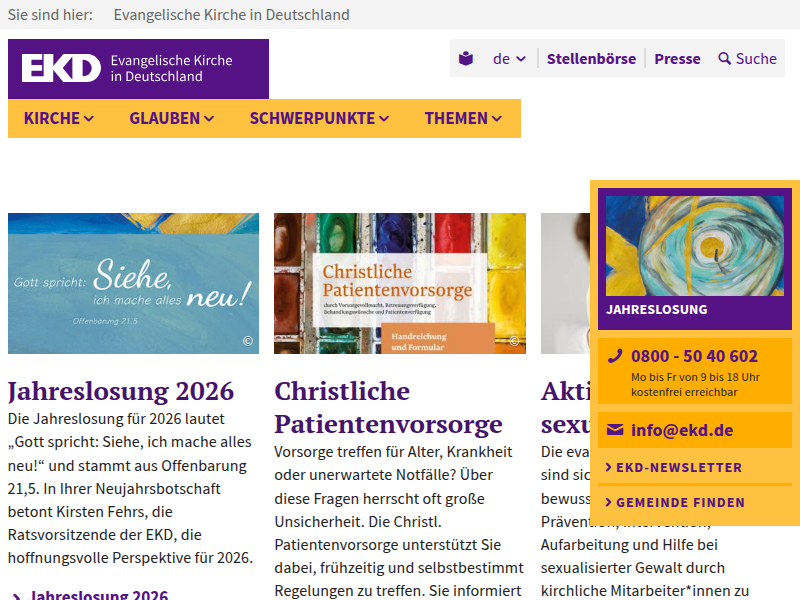Open the 'Christliche Patientenvorsorge' article headline
800x600 pixels.
[x=388, y=407]
